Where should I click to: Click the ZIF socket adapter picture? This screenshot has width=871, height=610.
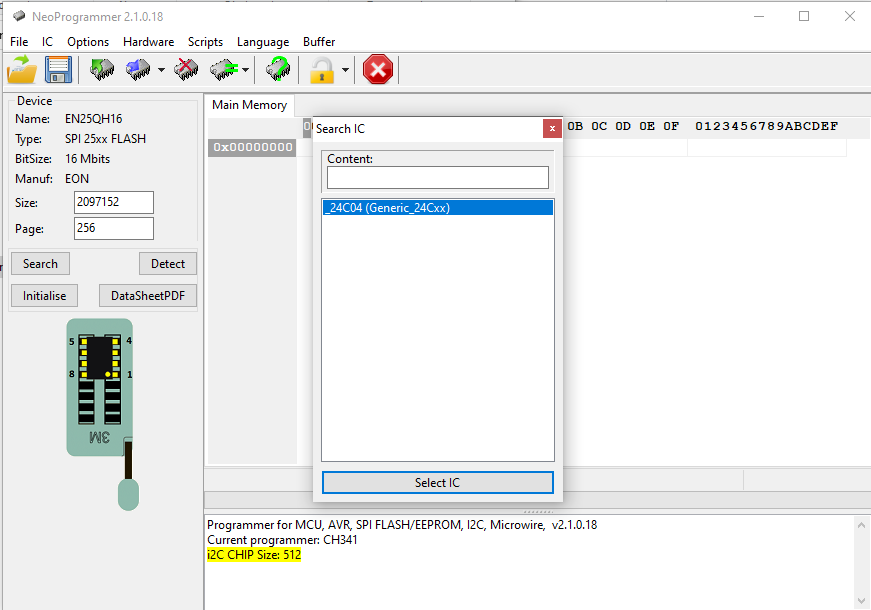point(102,414)
